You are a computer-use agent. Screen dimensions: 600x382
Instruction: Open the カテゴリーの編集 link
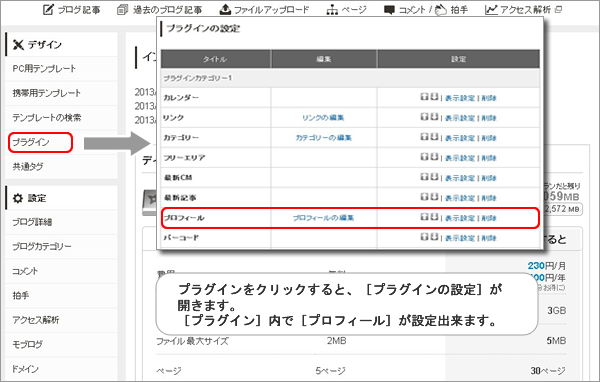pyautogui.click(x=323, y=137)
